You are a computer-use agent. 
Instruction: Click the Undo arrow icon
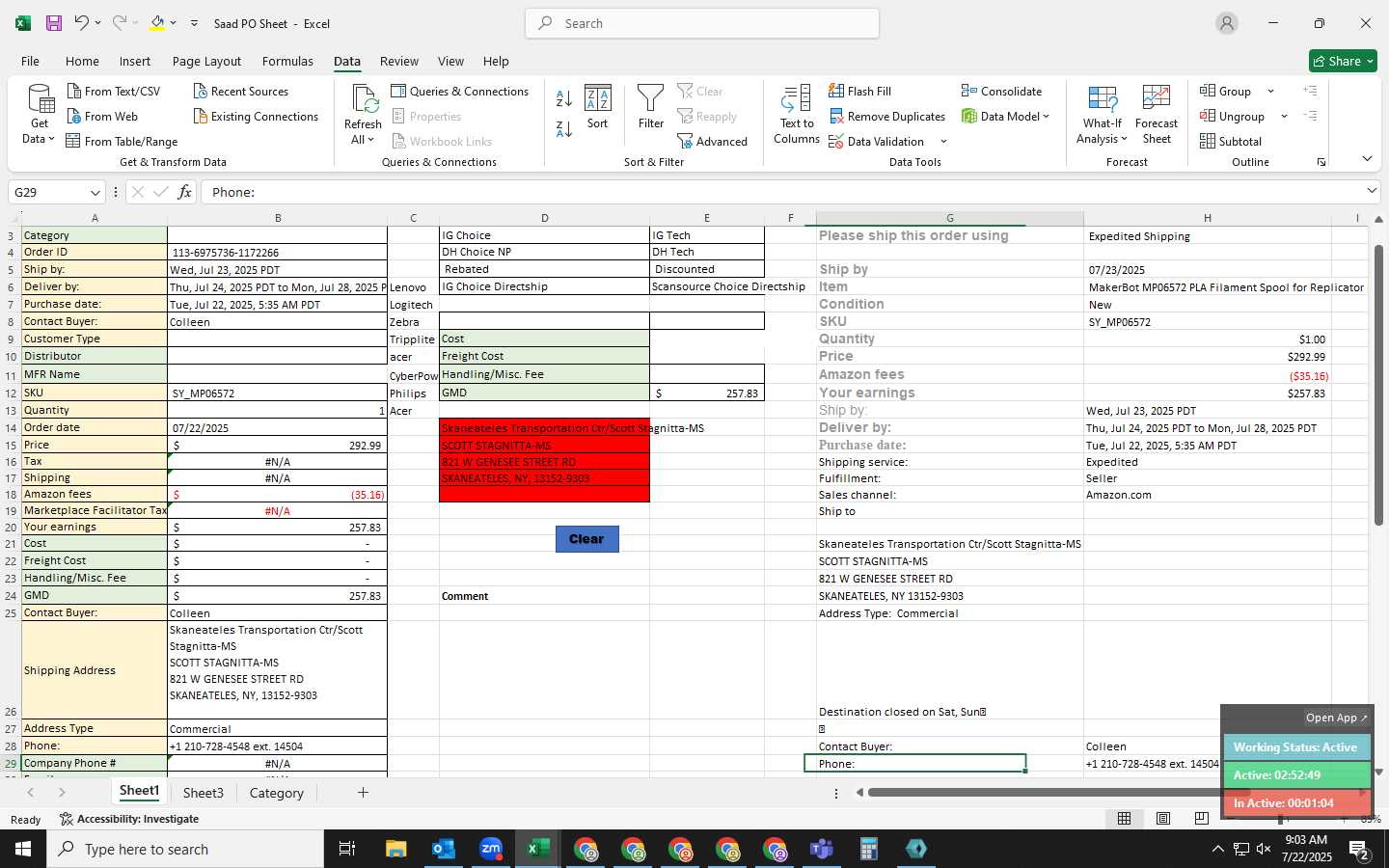point(82,23)
